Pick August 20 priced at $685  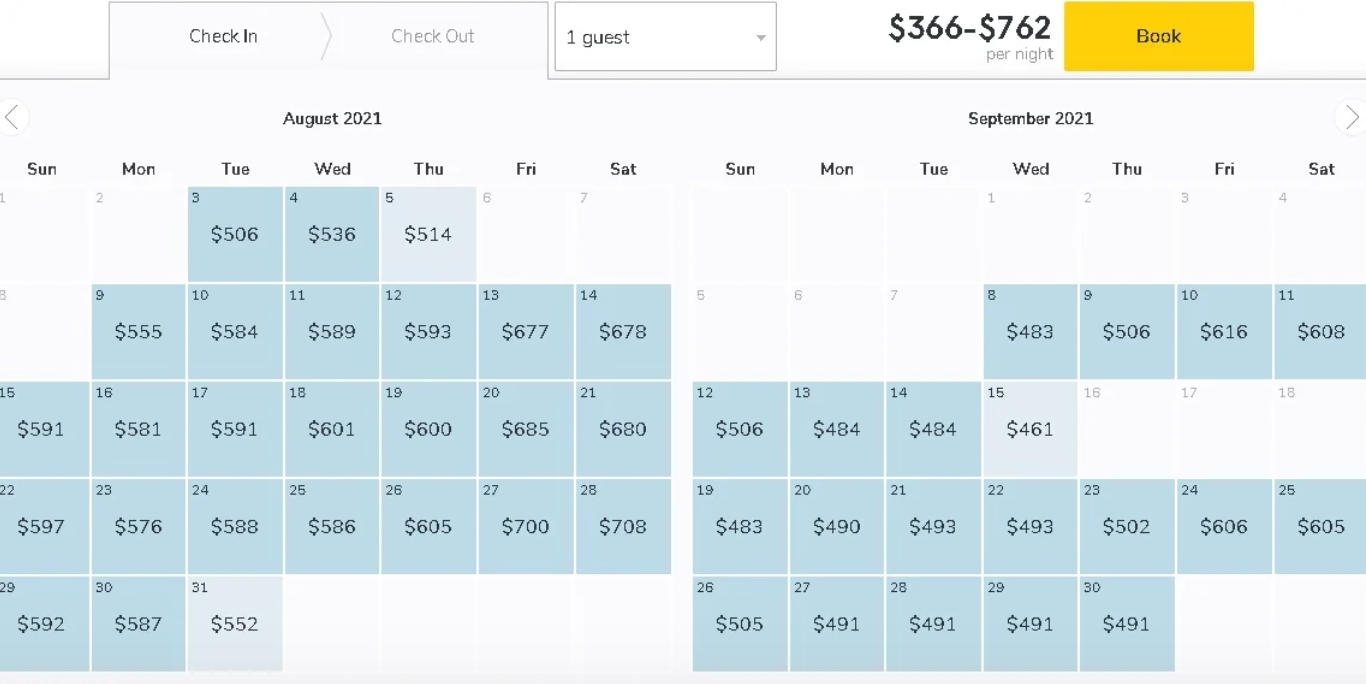525,429
